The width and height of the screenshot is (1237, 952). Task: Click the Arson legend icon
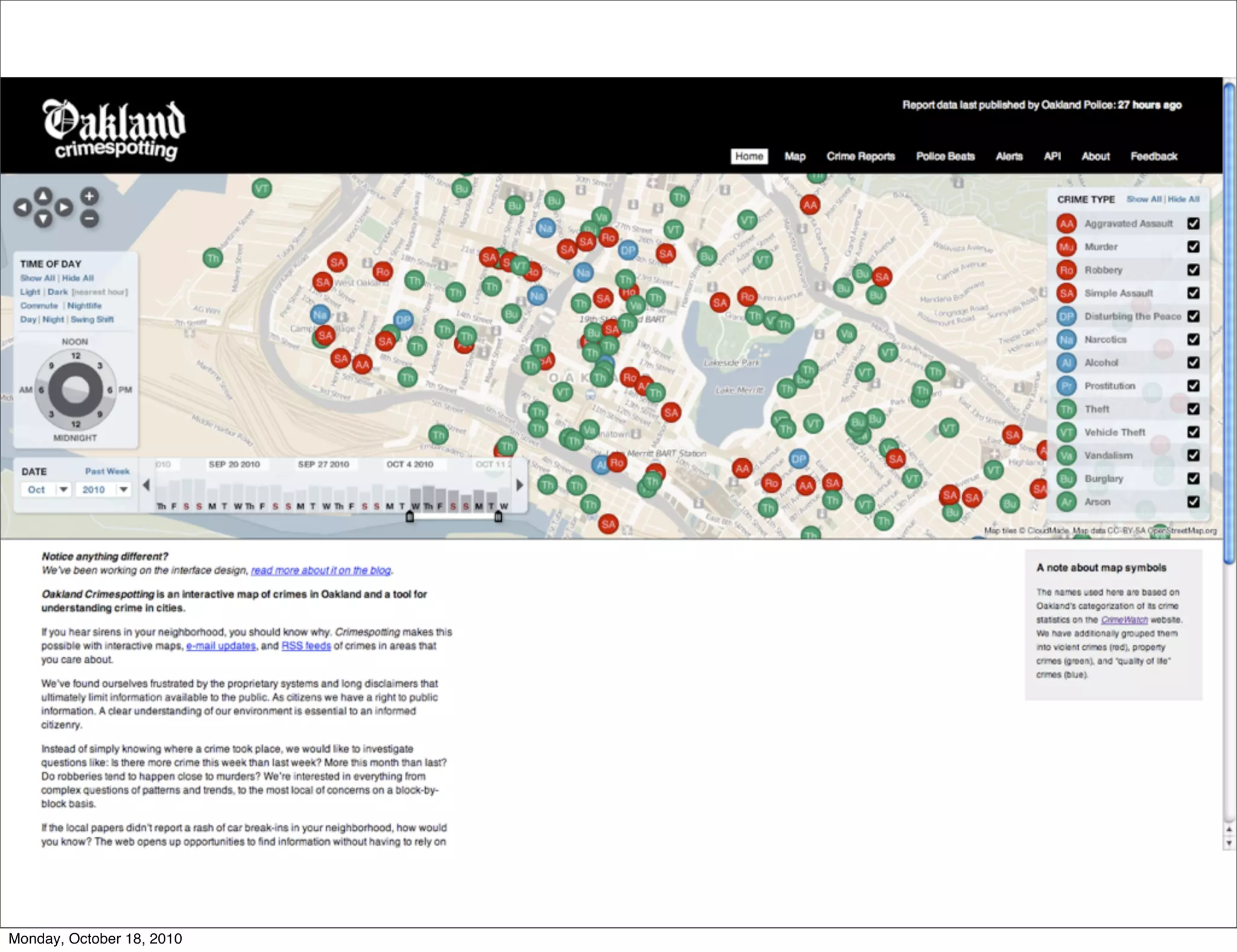(x=1066, y=502)
